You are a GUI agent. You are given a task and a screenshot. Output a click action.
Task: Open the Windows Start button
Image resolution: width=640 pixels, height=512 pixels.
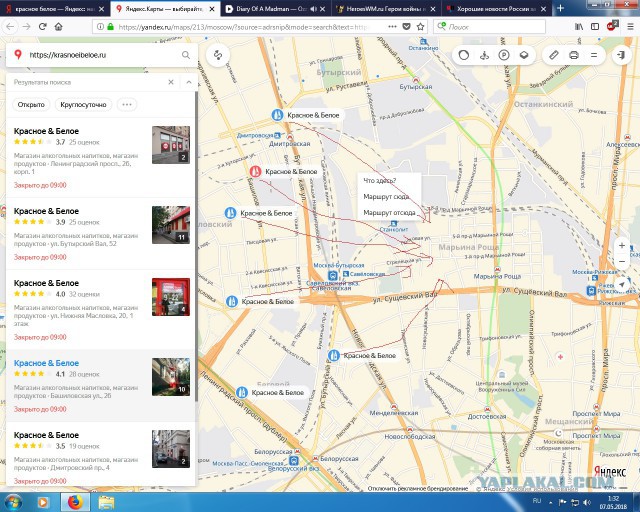click(x=13, y=502)
